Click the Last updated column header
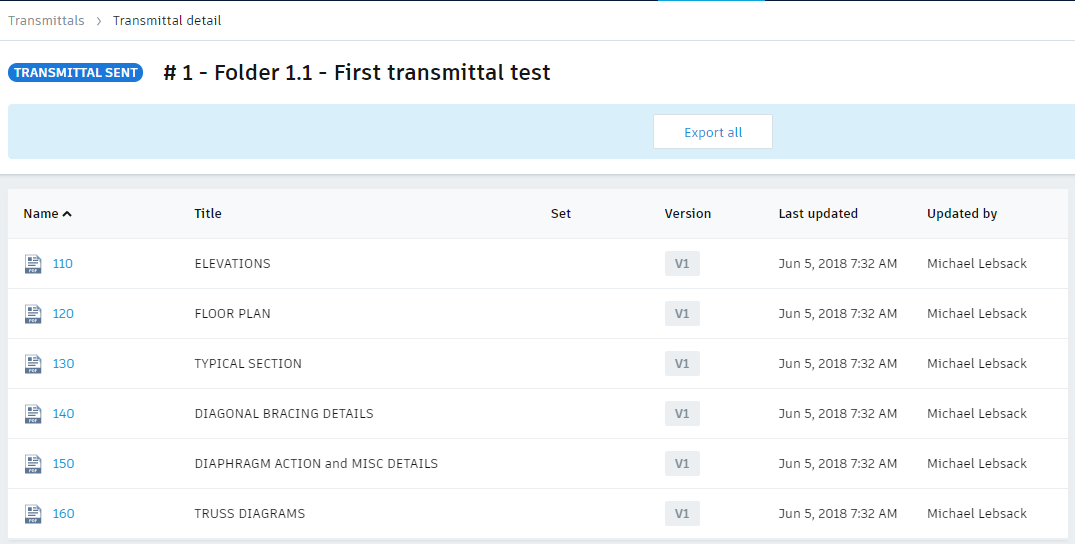 click(818, 213)
